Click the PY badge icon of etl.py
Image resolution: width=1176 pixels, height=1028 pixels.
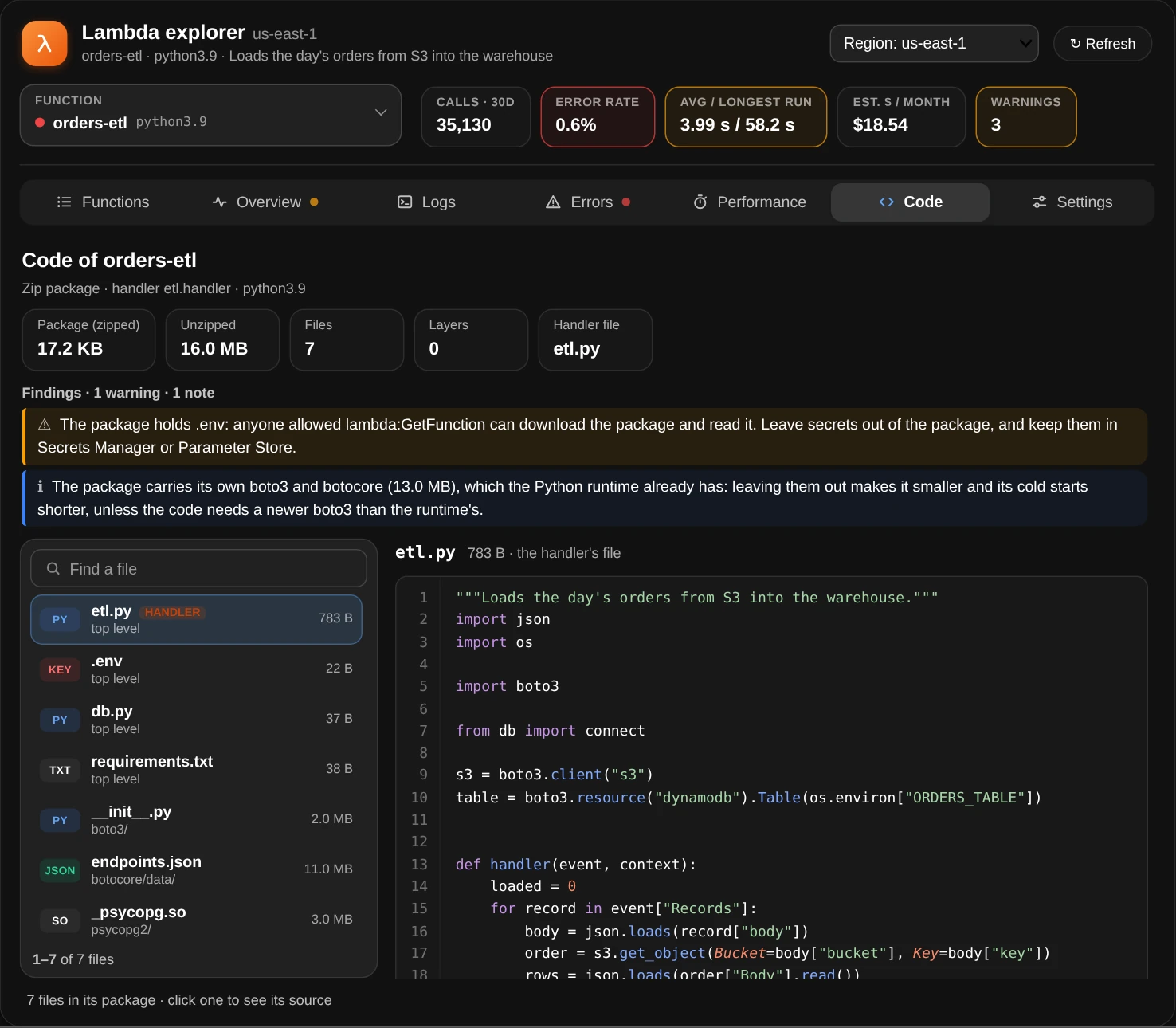click(60, 619)
